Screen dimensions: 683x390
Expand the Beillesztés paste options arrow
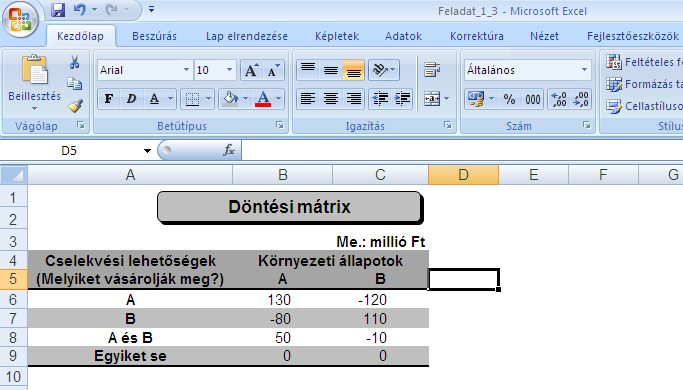[x=34, y=108]
